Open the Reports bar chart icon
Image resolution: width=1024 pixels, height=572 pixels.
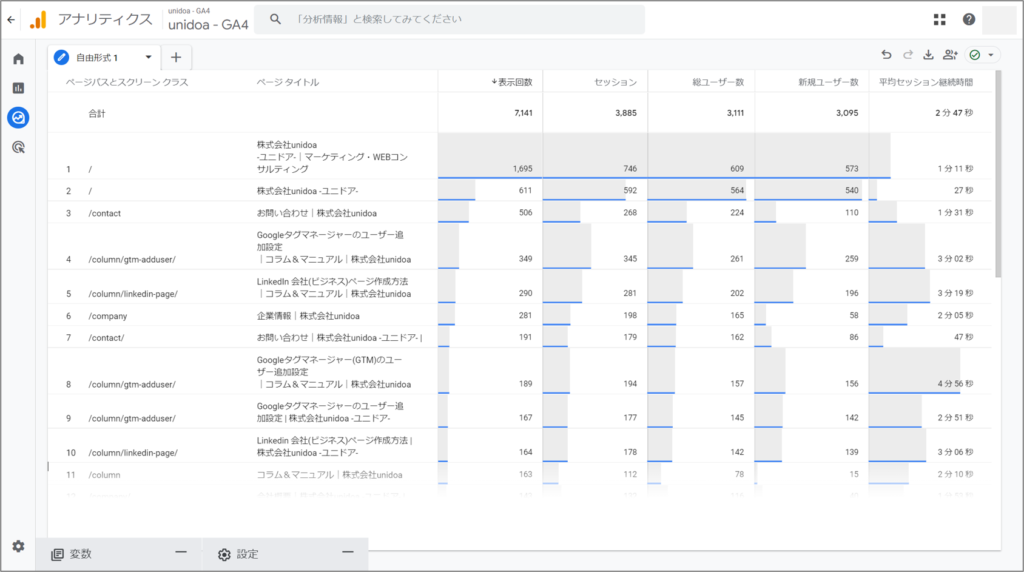[18, 88]
